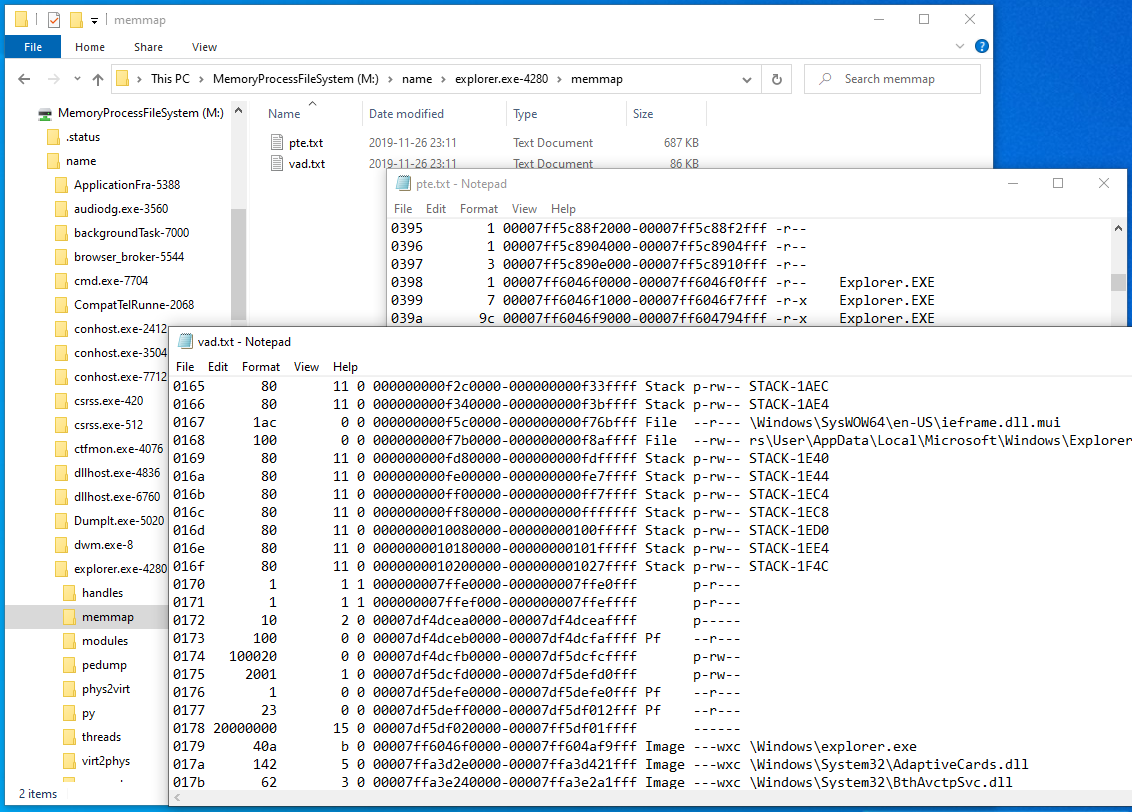
Task: Expand the address bar history dropdown
Action: 746,79
